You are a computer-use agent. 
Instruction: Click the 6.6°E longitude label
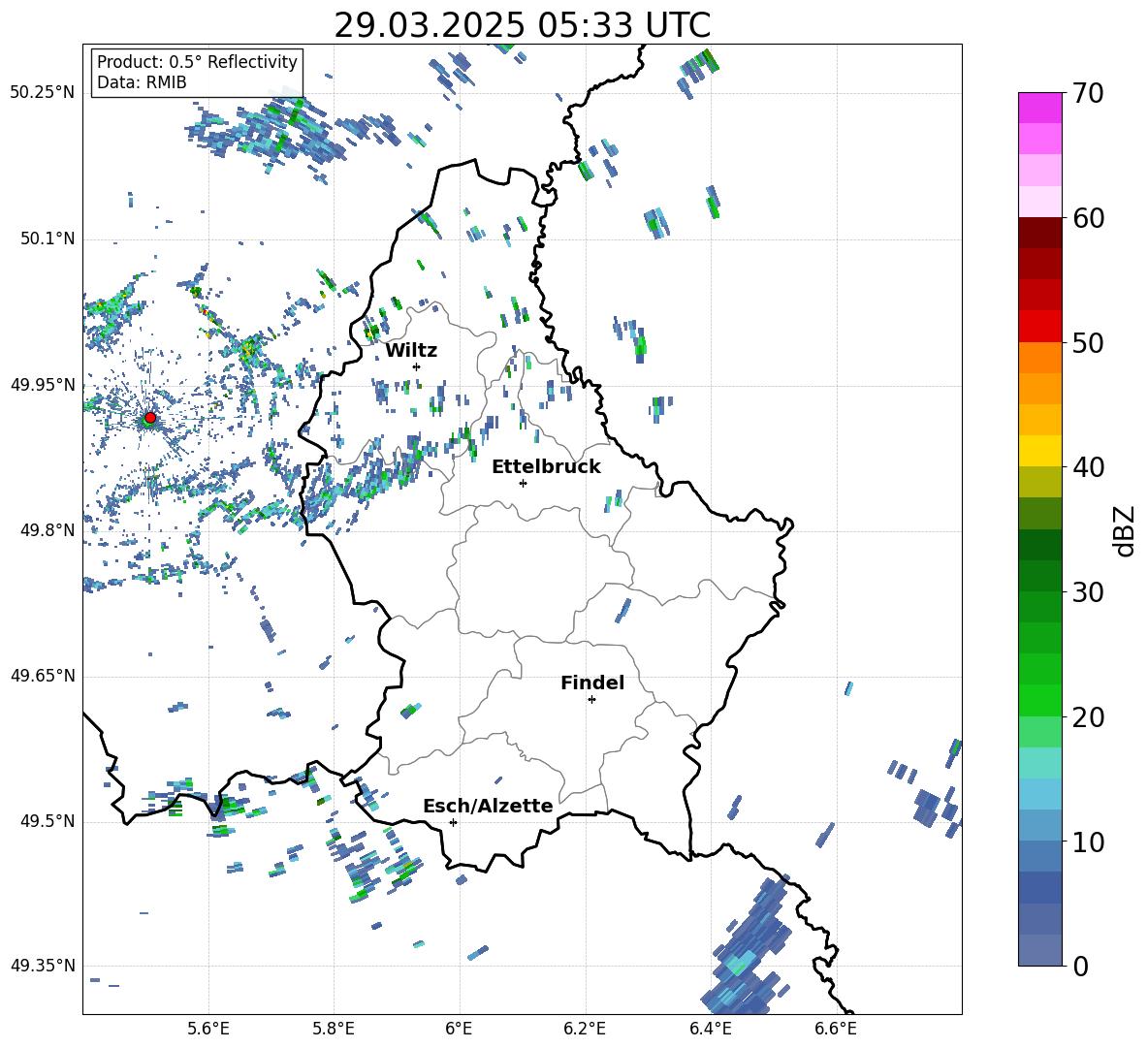pos(836,1029)
